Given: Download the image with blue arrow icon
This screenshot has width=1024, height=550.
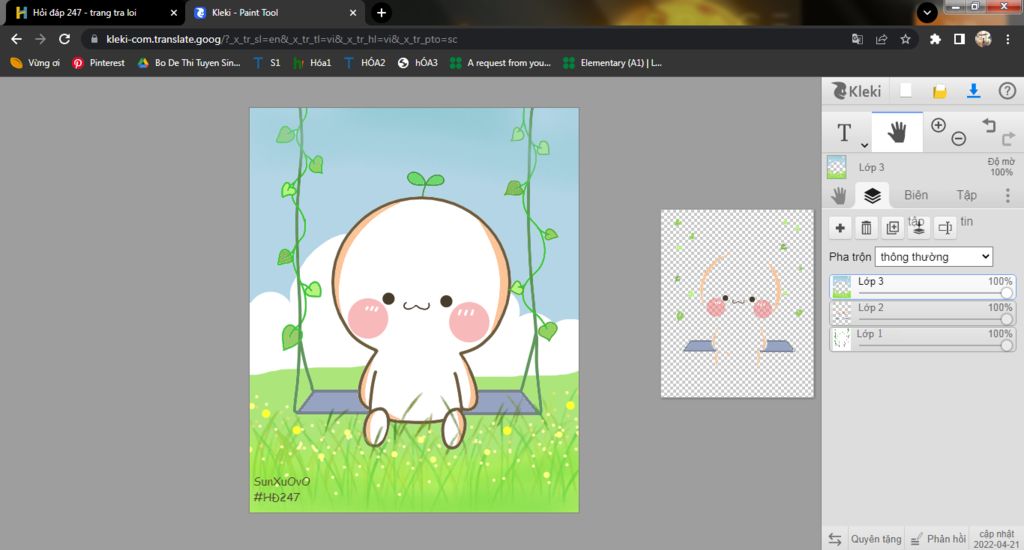Looking at the screenshot, I should click(x=973, y=91).
